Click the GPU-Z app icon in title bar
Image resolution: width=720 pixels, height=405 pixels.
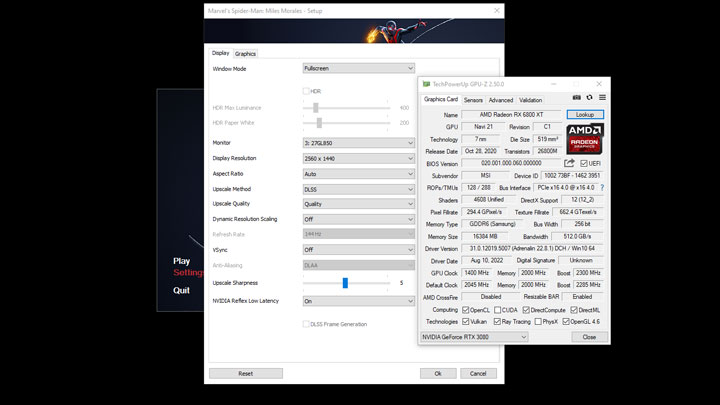tap(426, 84)
